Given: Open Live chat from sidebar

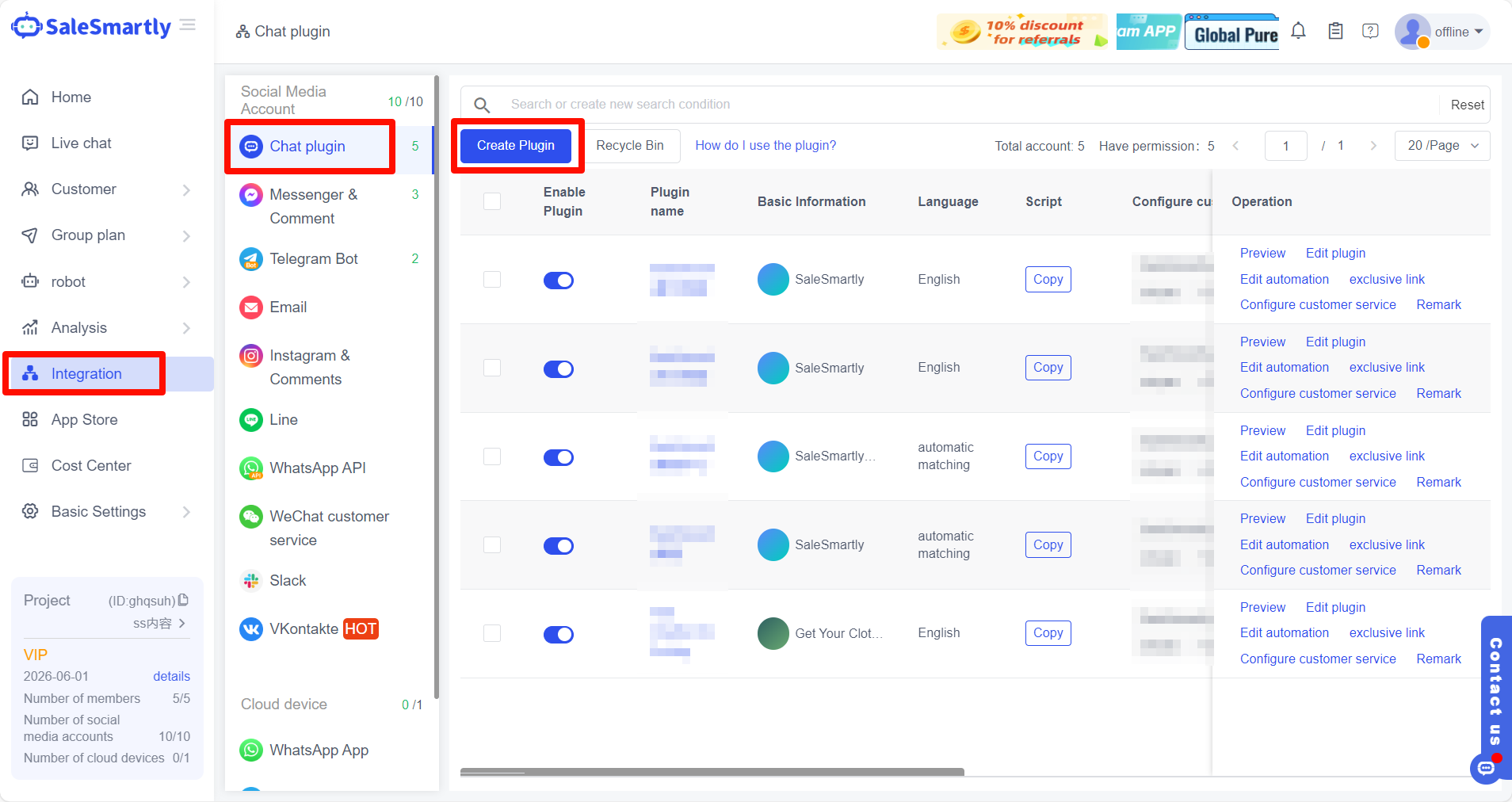Looking at the screenshot, I should coord(82,143).
